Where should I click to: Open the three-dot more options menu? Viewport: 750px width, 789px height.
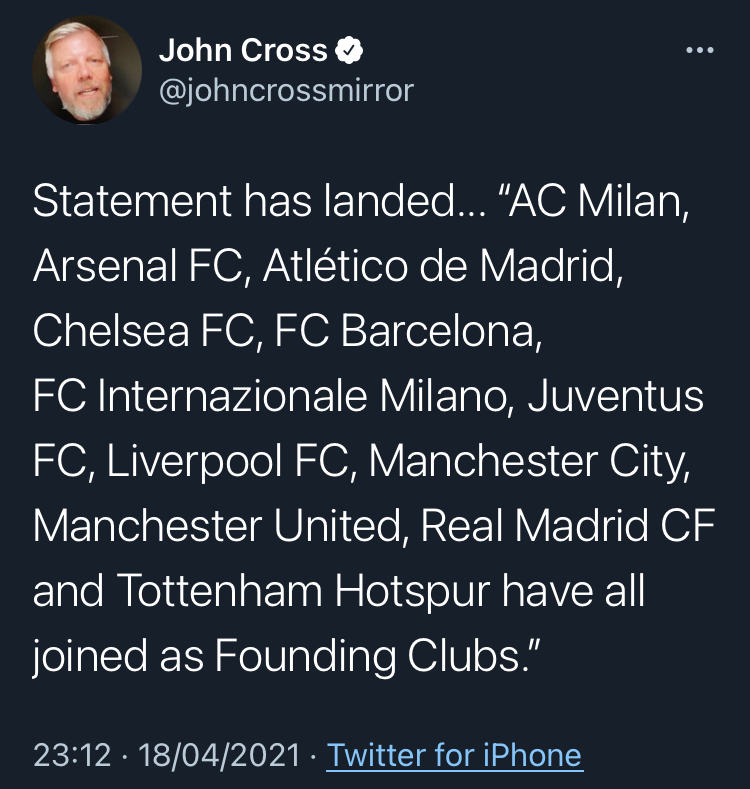699,50
